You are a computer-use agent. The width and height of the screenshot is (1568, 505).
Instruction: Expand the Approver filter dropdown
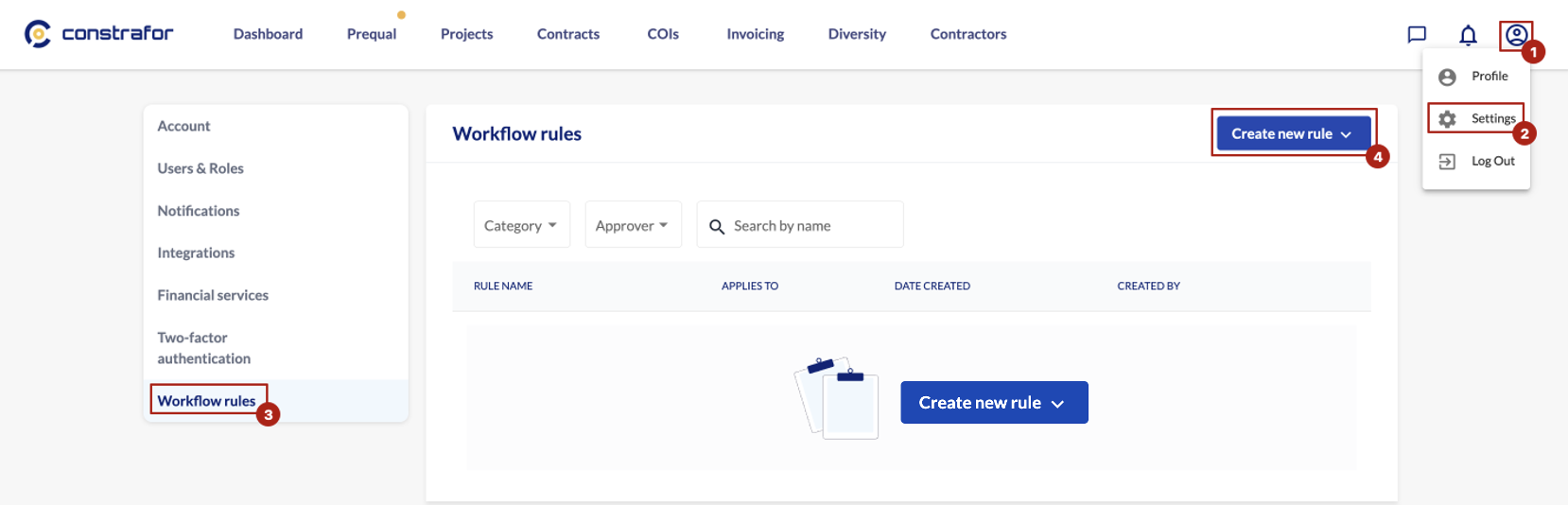pyautogui.click(x=633, y=225)
